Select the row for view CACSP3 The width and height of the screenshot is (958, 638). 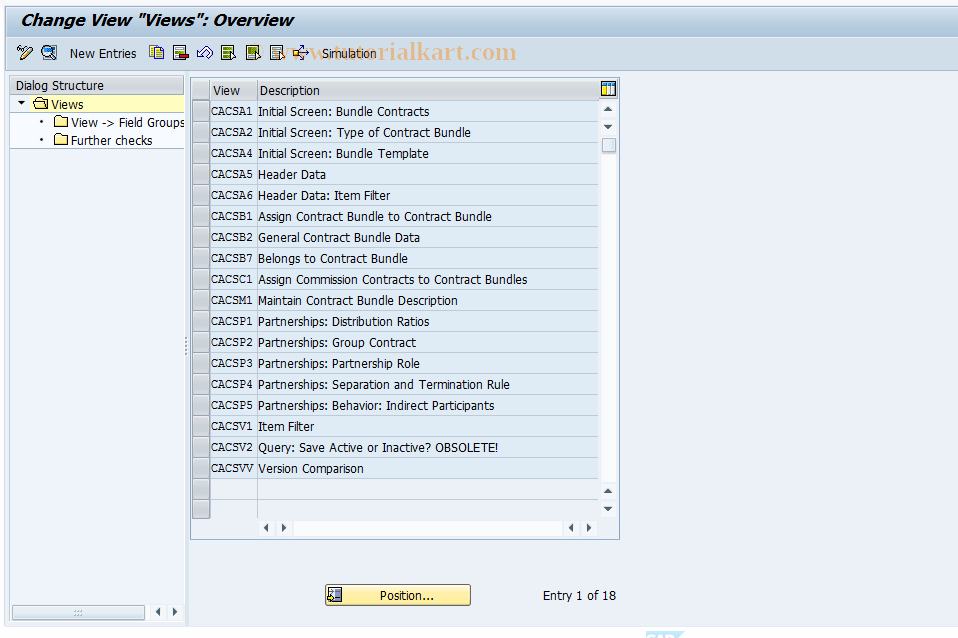(200, 363)
